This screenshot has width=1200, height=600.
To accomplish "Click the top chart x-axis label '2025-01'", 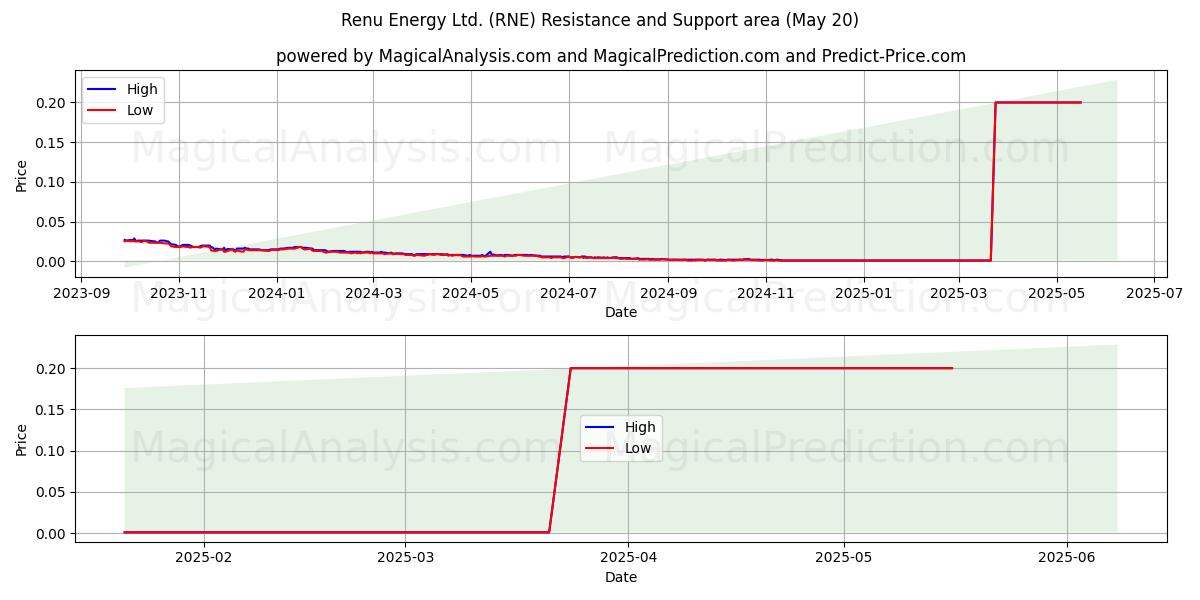I will [x=863, y=292].
